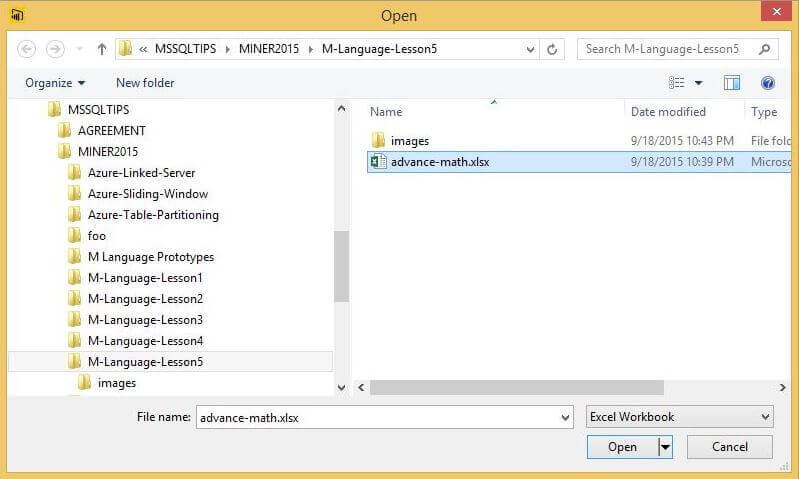Click the folder tree scroll-down arrow
The image size is (799, 479).
(x=341, y=387)
